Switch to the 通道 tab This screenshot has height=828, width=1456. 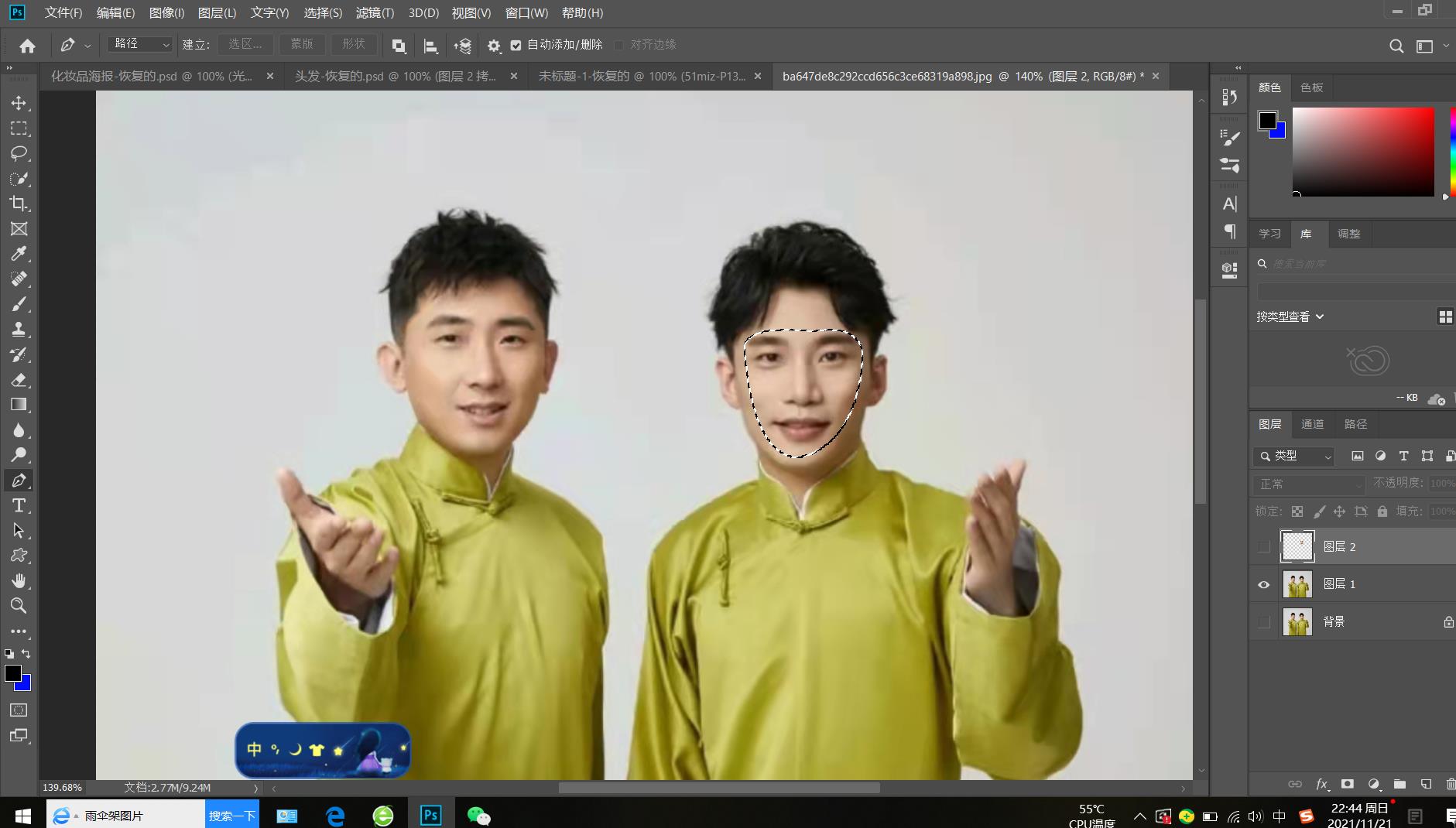pos(1312,424)
